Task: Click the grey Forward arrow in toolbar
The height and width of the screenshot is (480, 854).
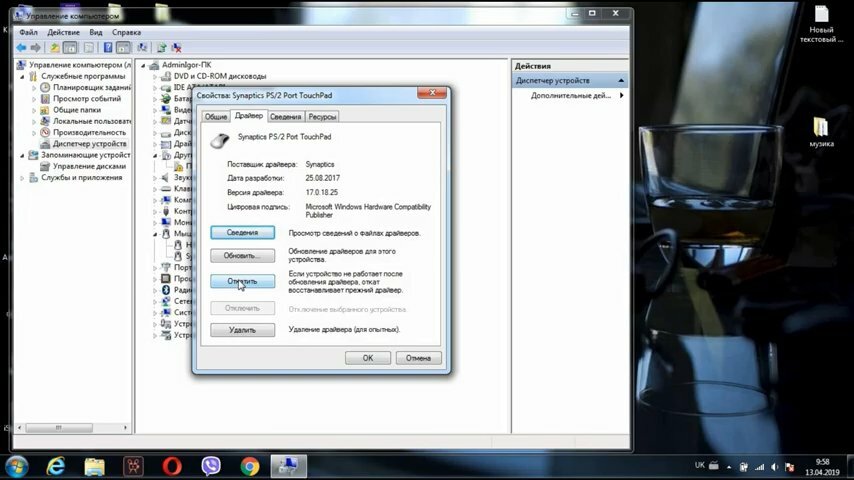Action: 35,48
